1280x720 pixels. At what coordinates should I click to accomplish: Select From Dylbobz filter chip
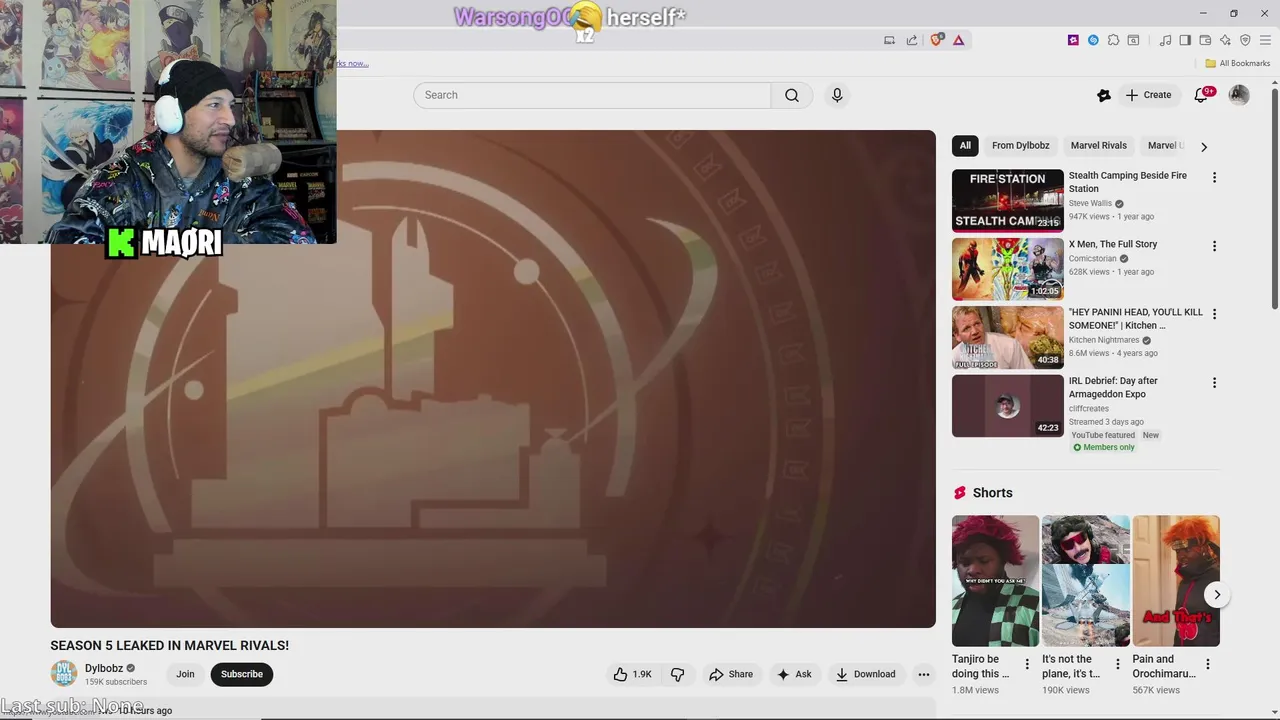(x=1021, y=145)
